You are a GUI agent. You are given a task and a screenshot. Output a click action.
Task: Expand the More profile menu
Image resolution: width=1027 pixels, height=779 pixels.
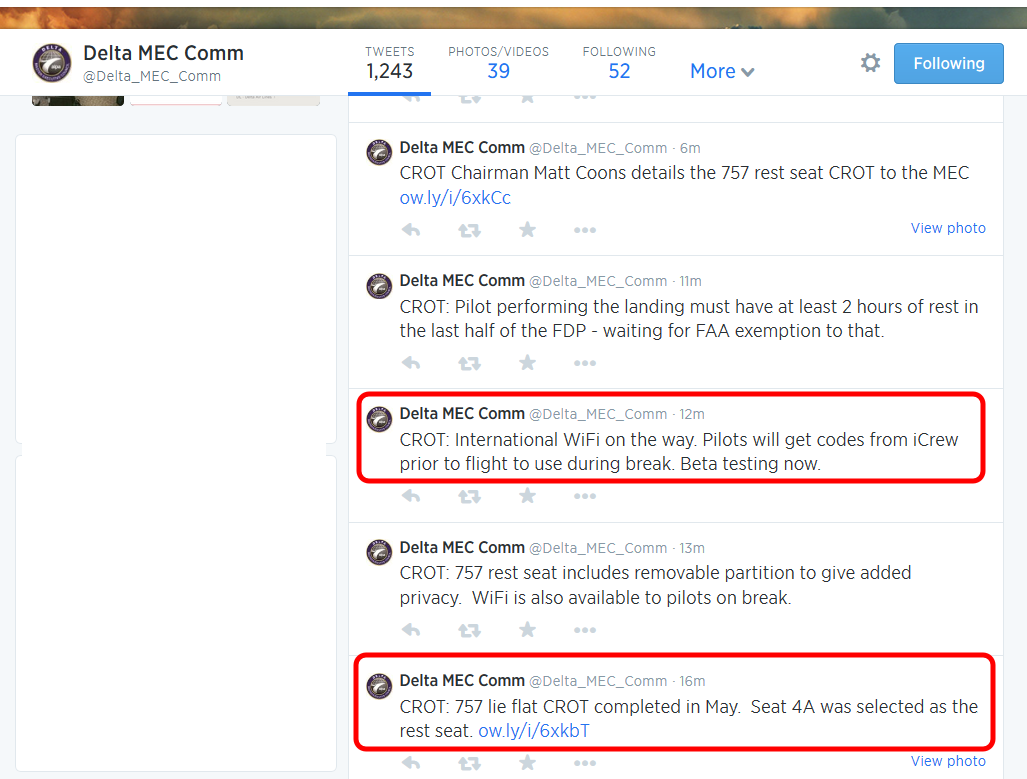[x=722, y=71]
